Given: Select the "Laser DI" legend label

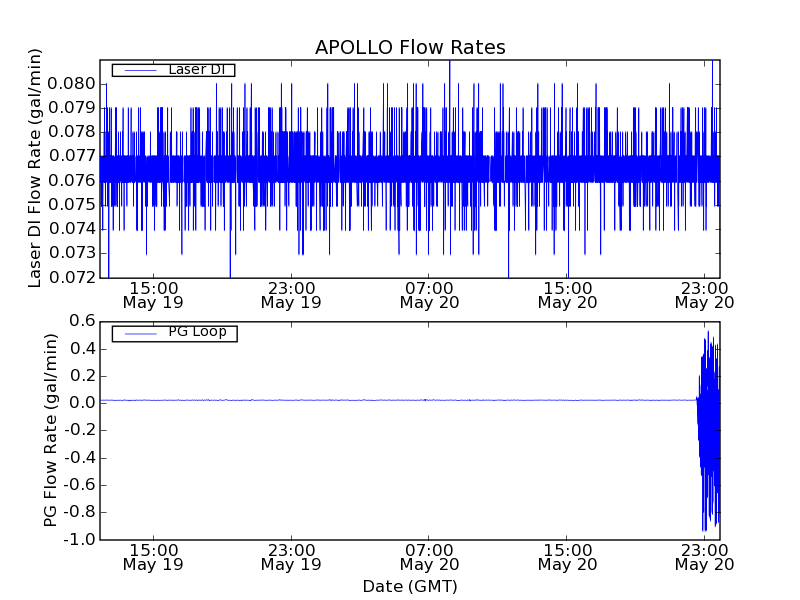Looking at the screenshot, I should (195, 69).
